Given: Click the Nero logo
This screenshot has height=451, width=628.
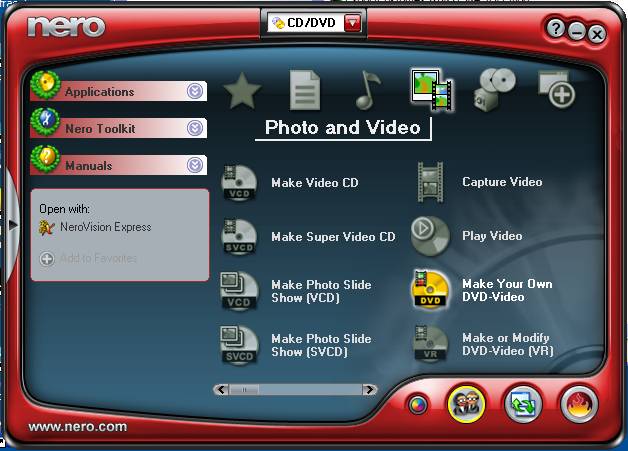Looking at the screenshot, I should [x=66, y=27].
